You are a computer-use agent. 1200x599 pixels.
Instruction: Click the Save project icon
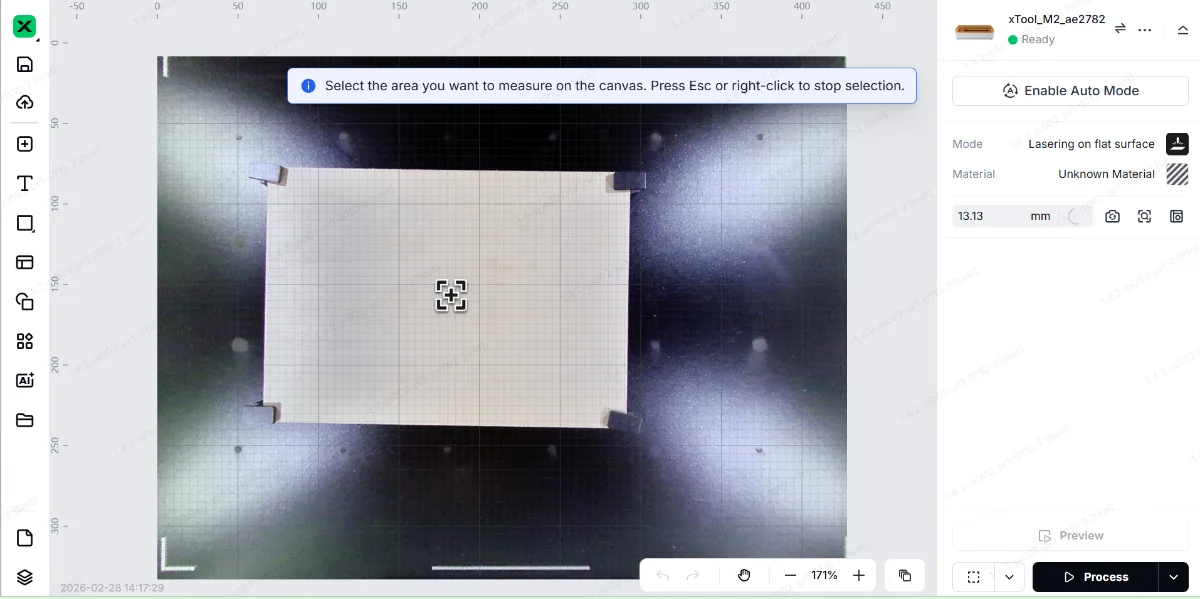click(25, 65)
